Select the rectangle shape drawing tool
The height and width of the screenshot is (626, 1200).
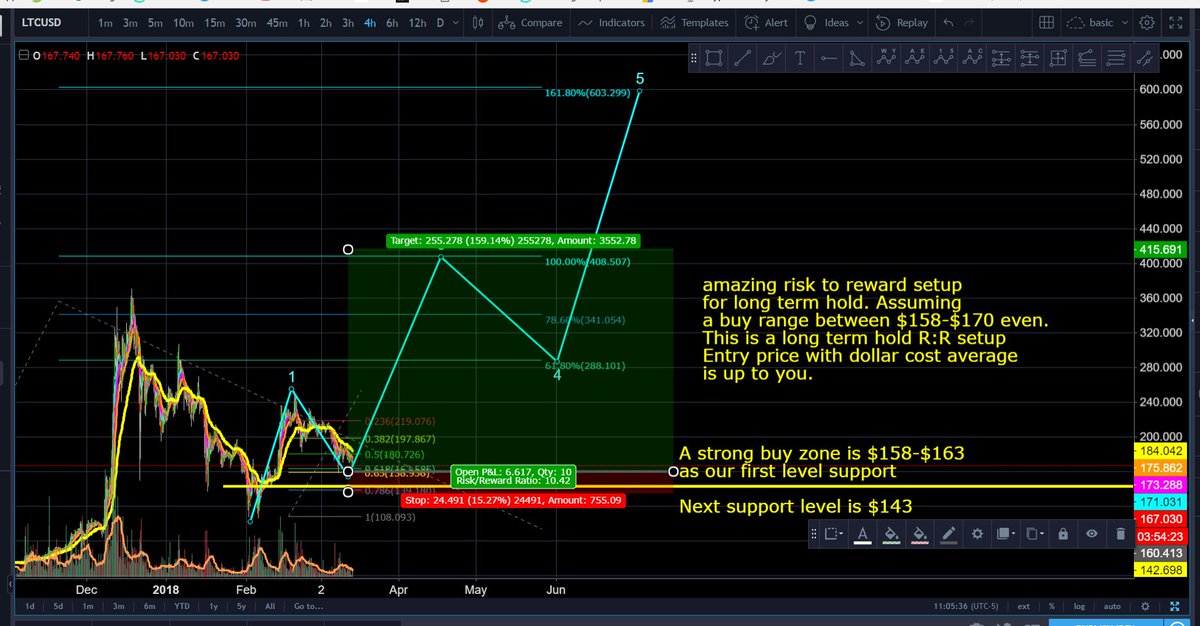point(714,58)
